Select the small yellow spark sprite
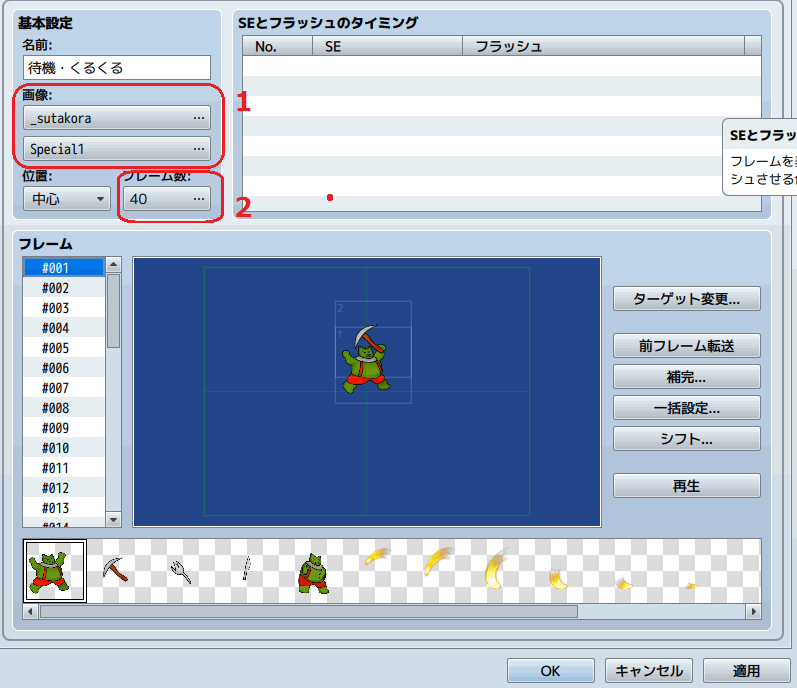 click(623, 583)
